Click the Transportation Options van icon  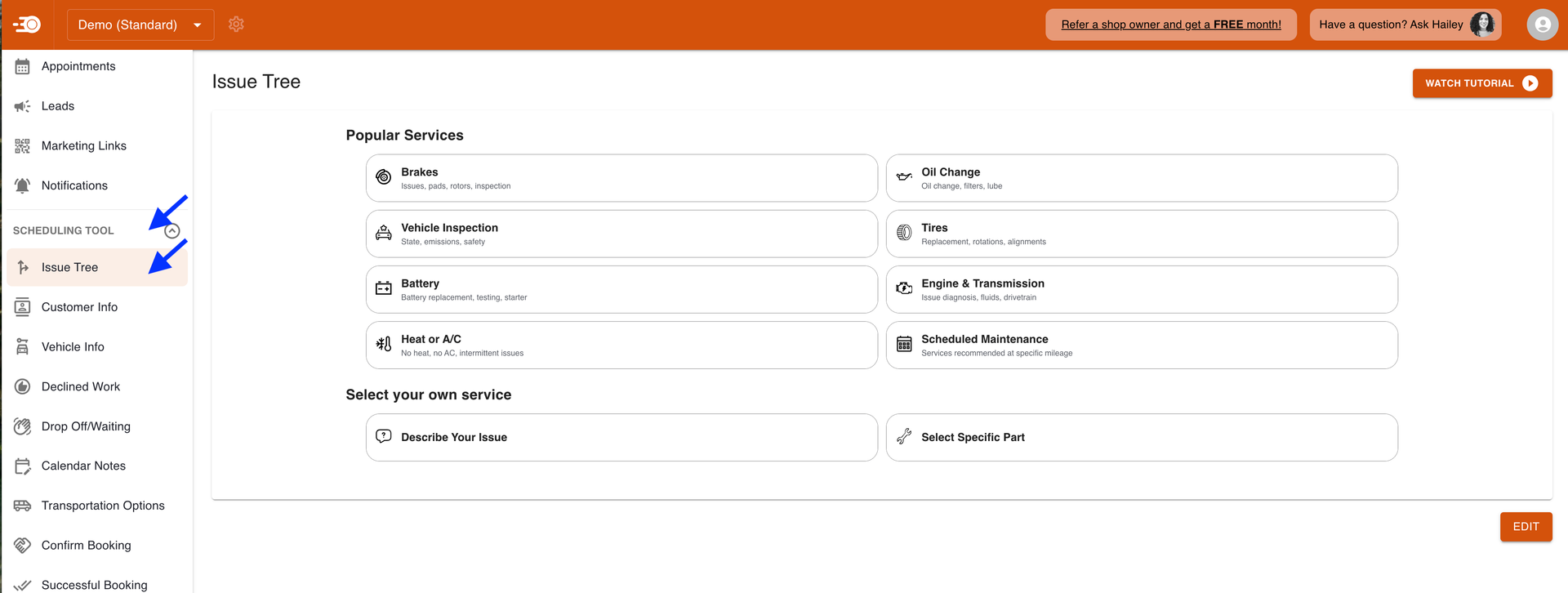(22, 506)
